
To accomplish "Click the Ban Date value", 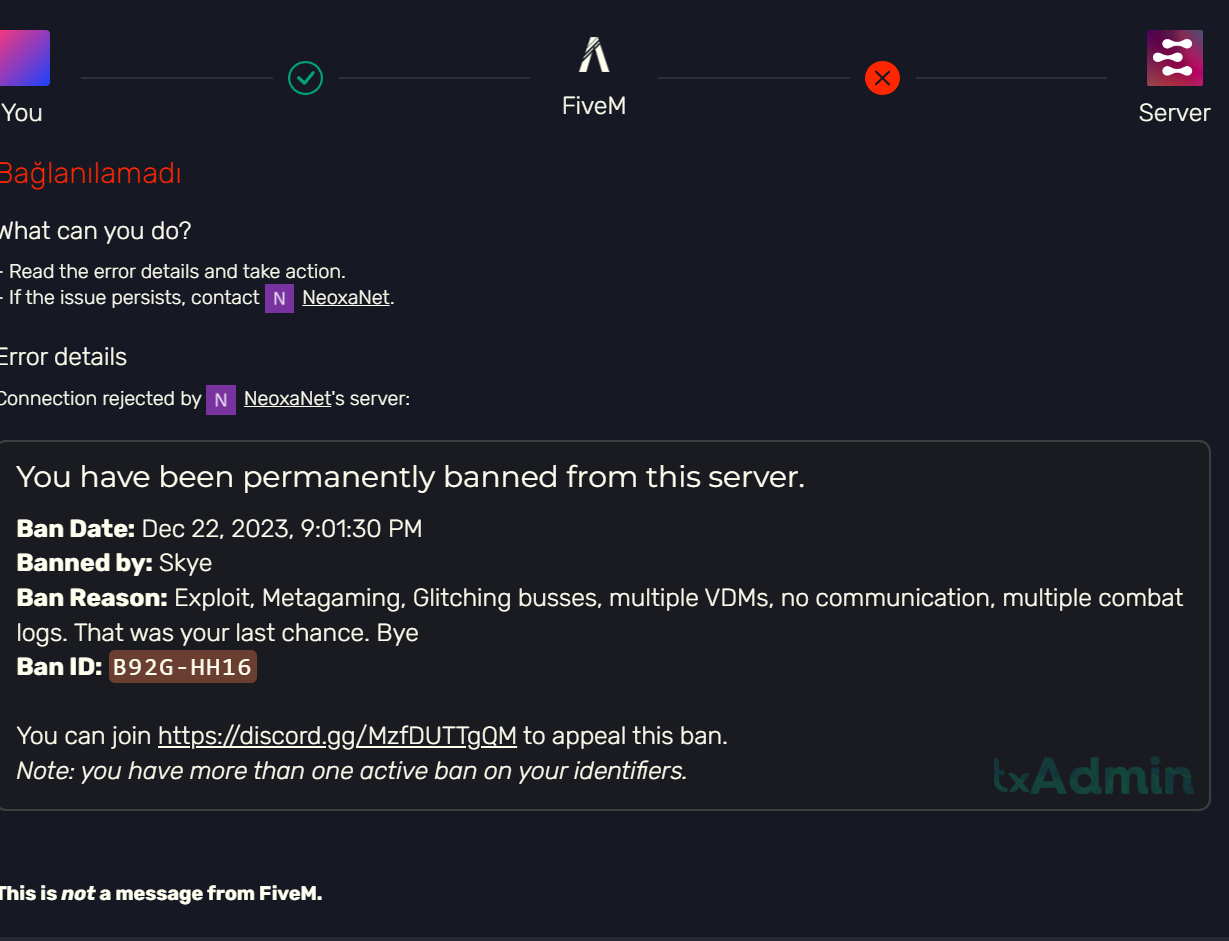I will tap(281, 529).
